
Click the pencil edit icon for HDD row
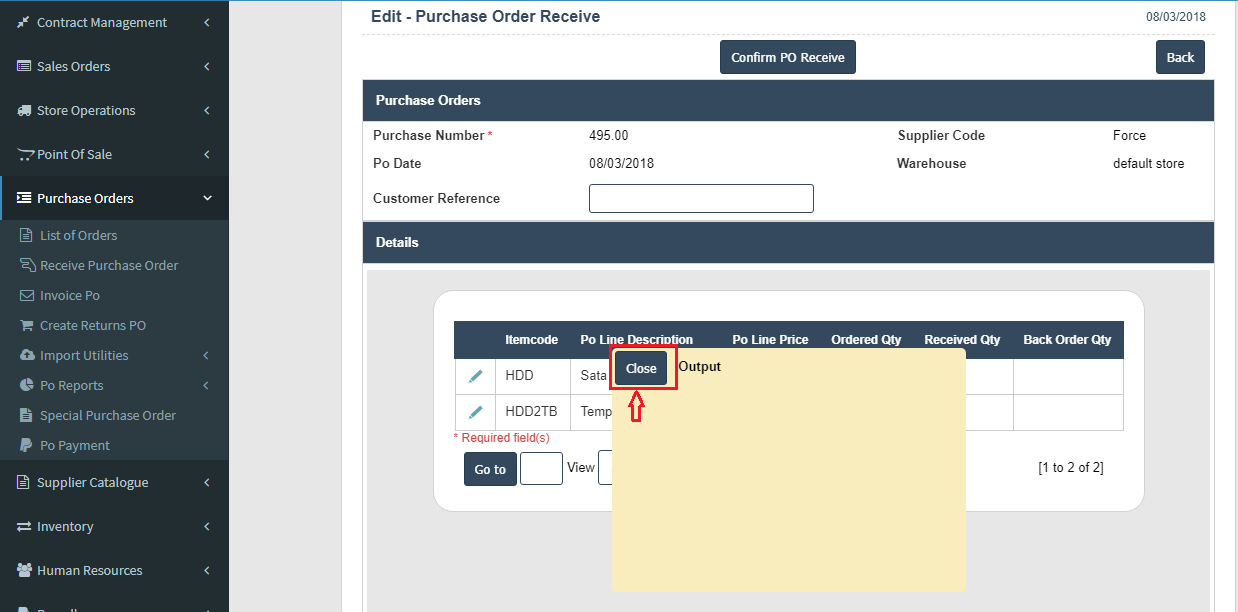tap(475, 376)
